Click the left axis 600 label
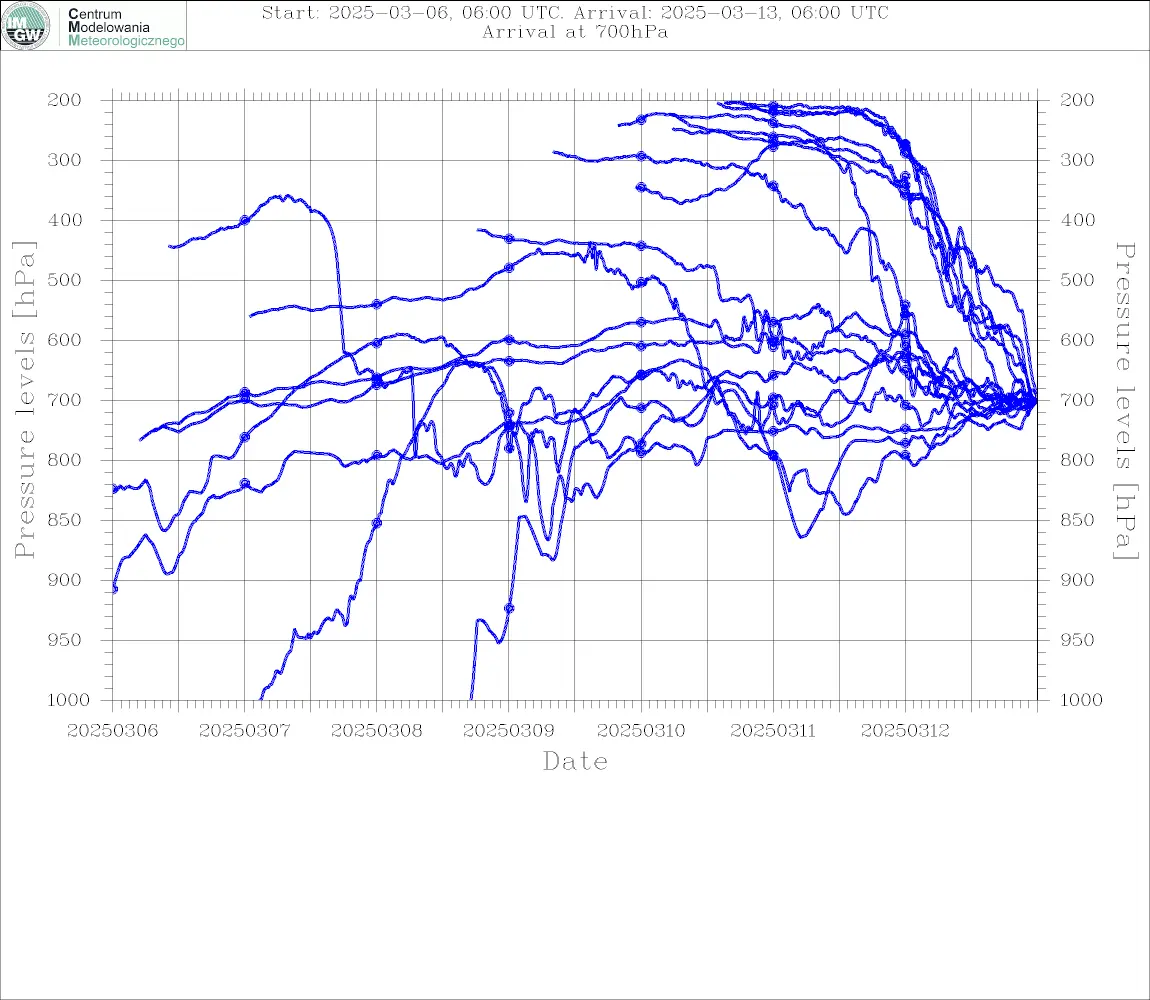Screen dimensions: 1150x1000 tap(64, 340)
